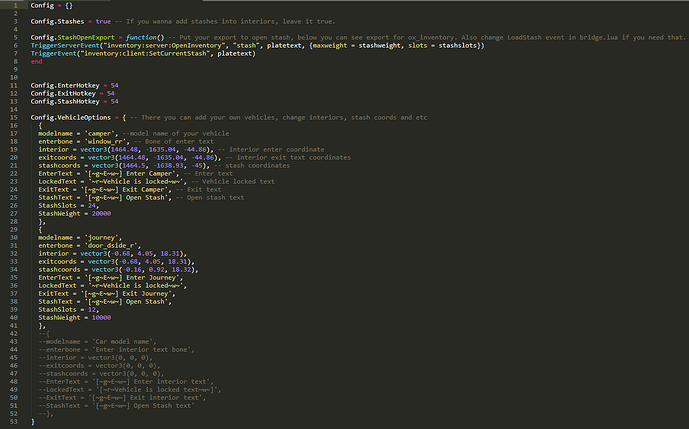Click the 'LockedText' key on line 23
The height and width of the screenshot is (429, 689).
(57, 181)
